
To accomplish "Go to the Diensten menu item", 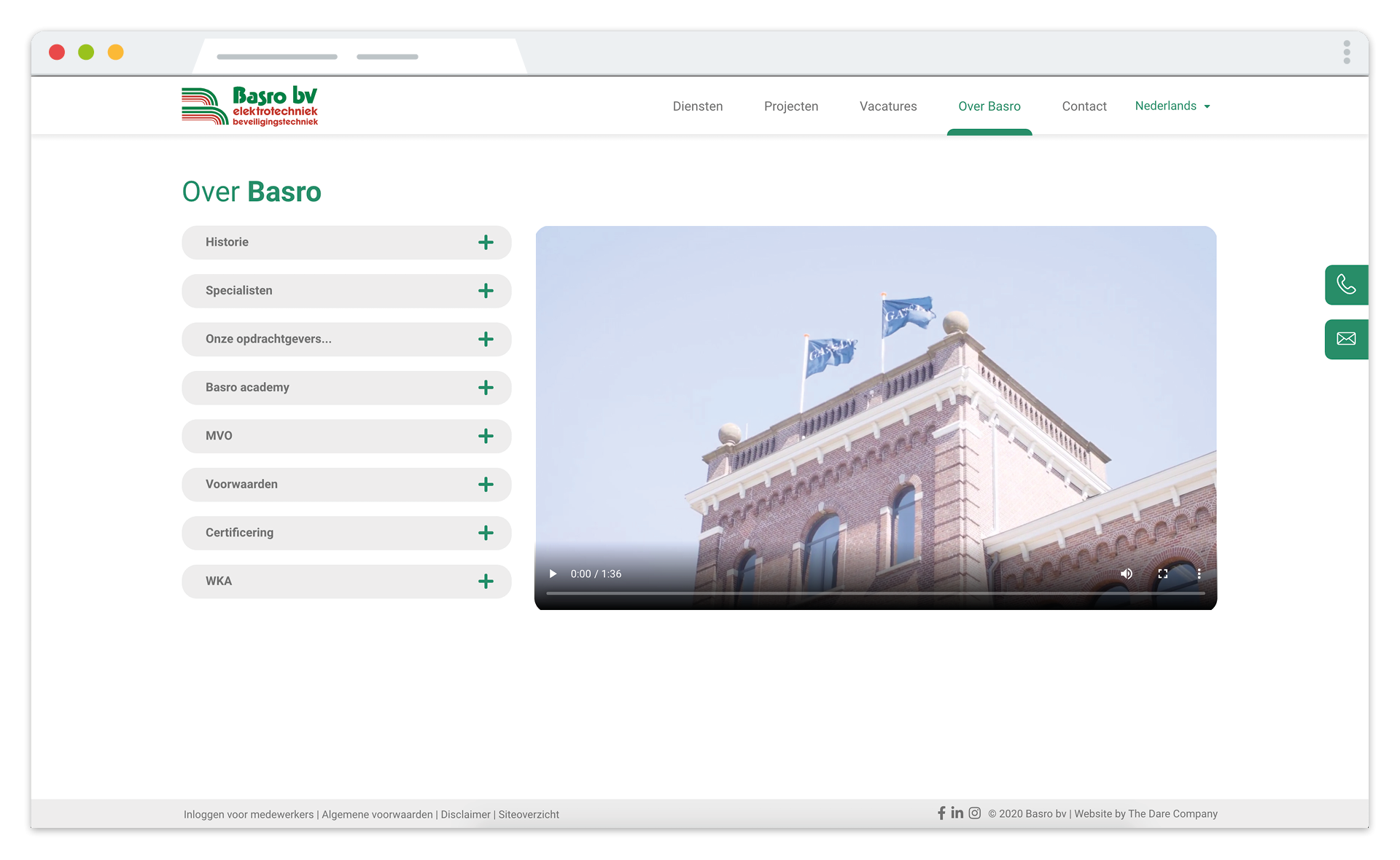I will point(698,106).
